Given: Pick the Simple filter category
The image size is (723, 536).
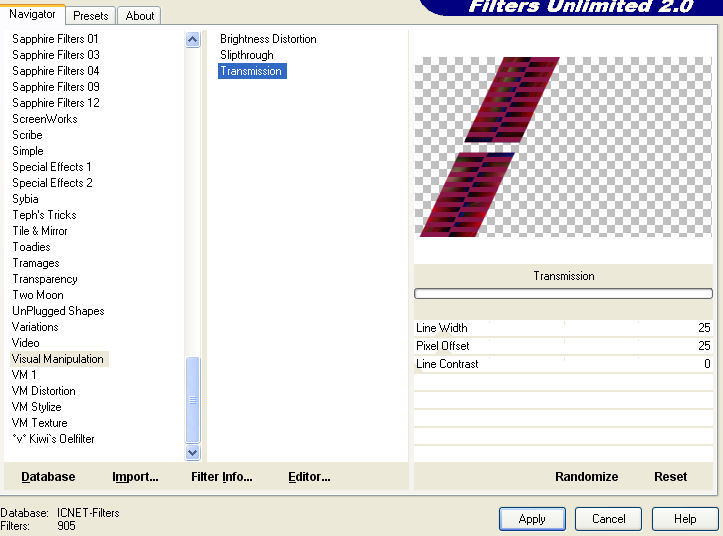Looking at the screenshot, I should (28, 151).
